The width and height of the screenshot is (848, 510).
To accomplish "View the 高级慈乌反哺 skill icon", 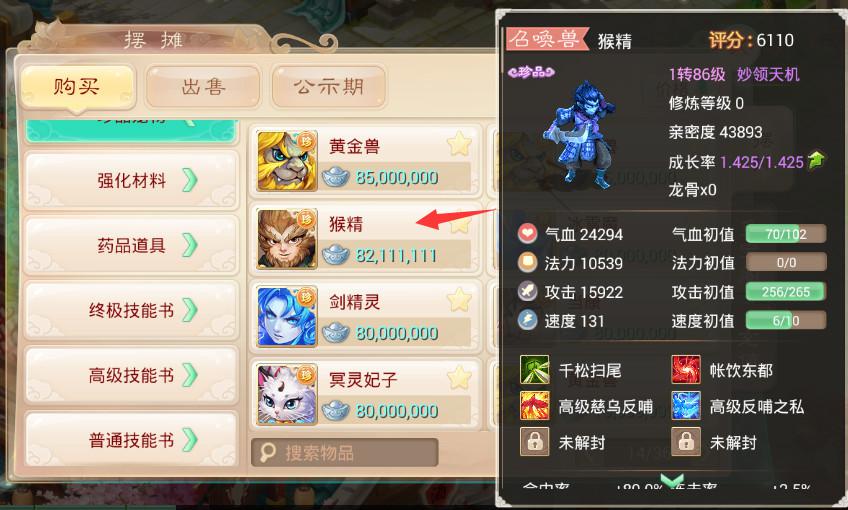I will pyautogui.click(x=534, y=406).
